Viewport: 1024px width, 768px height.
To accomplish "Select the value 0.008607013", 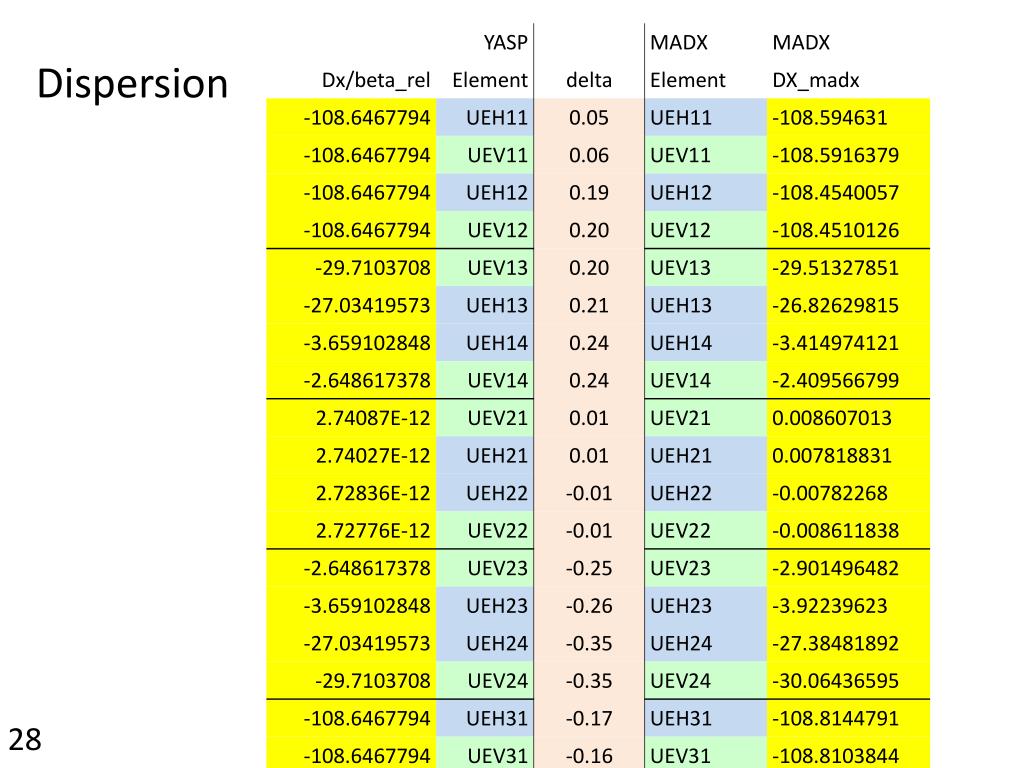I will [832, 418].
